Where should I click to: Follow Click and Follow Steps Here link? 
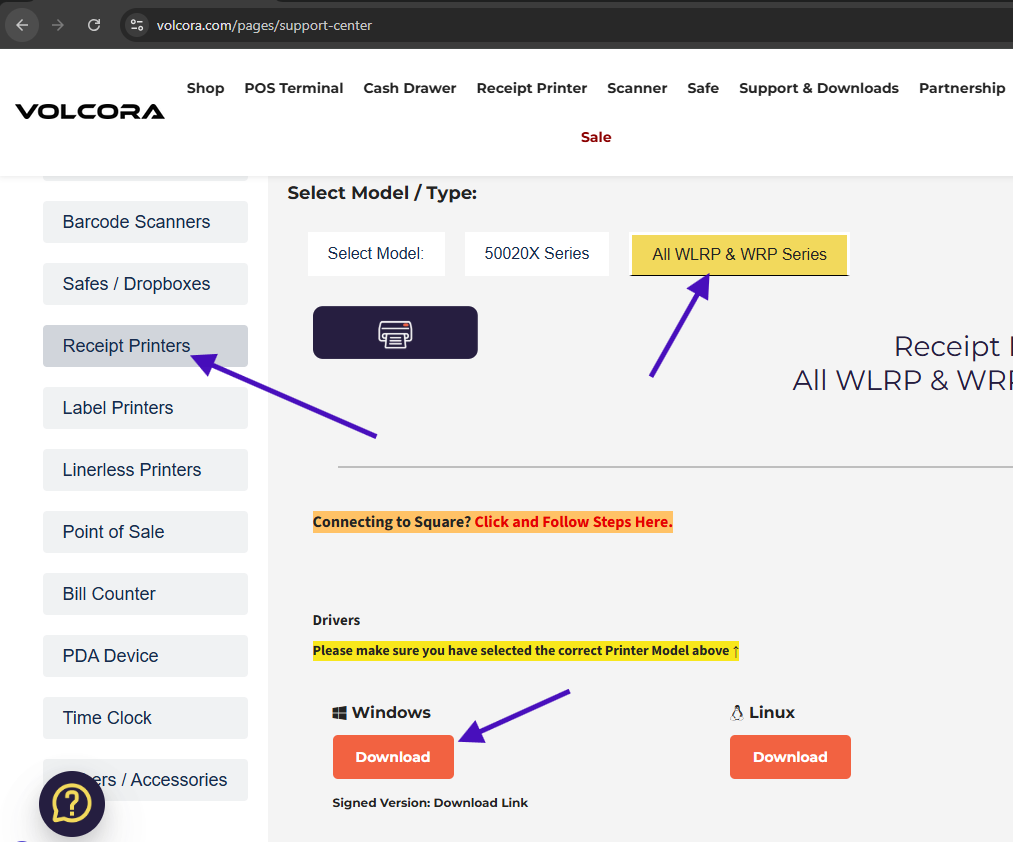click(x=574, y=521)
